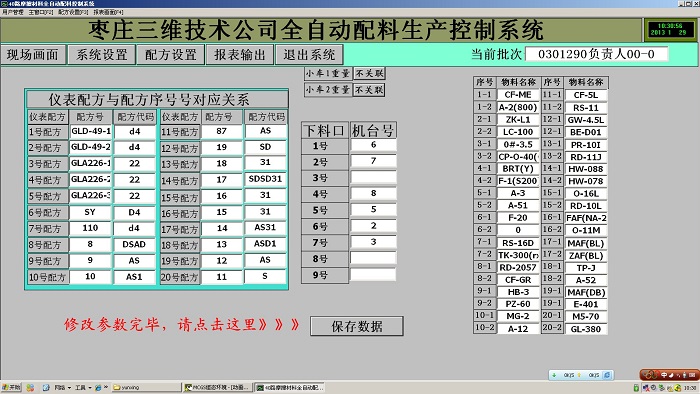Click 下料口 6号 machine number field
The height and width of the screenshot is (394, 700).
373,226
